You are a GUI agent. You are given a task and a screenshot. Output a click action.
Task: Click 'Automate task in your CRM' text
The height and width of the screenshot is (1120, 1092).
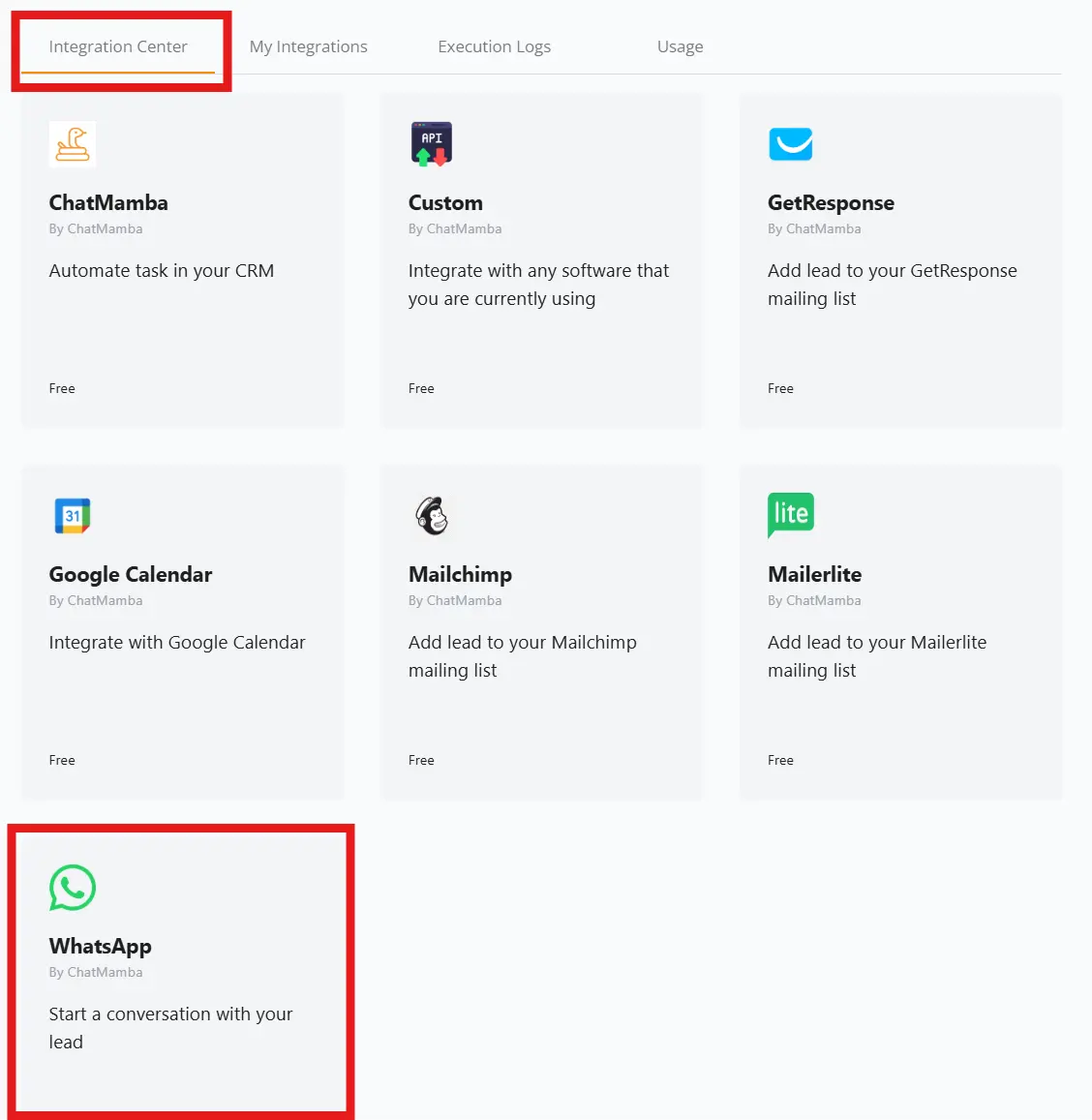[x=161, y=271]
